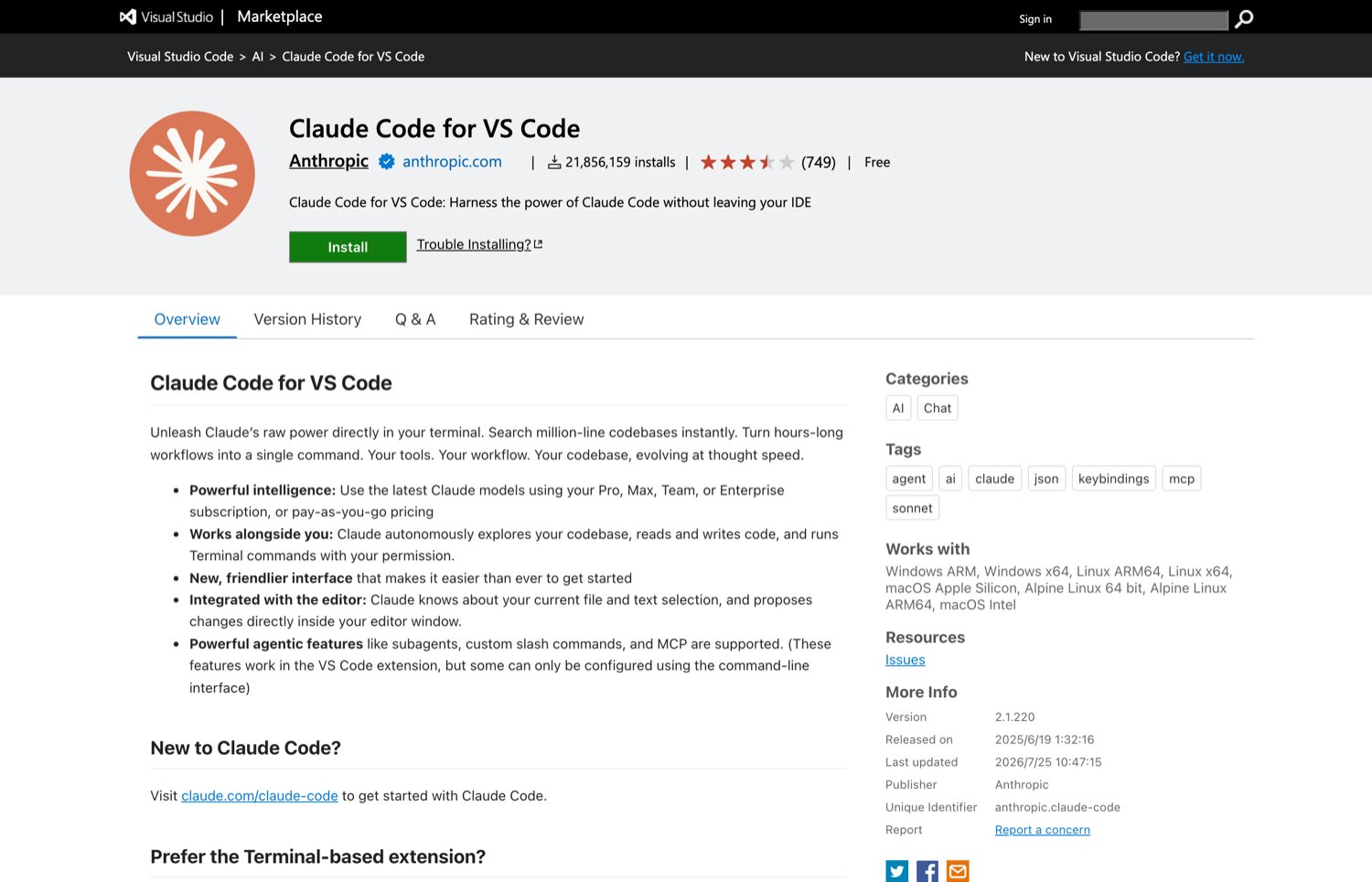Click the installs download icon

click(554, 162)
